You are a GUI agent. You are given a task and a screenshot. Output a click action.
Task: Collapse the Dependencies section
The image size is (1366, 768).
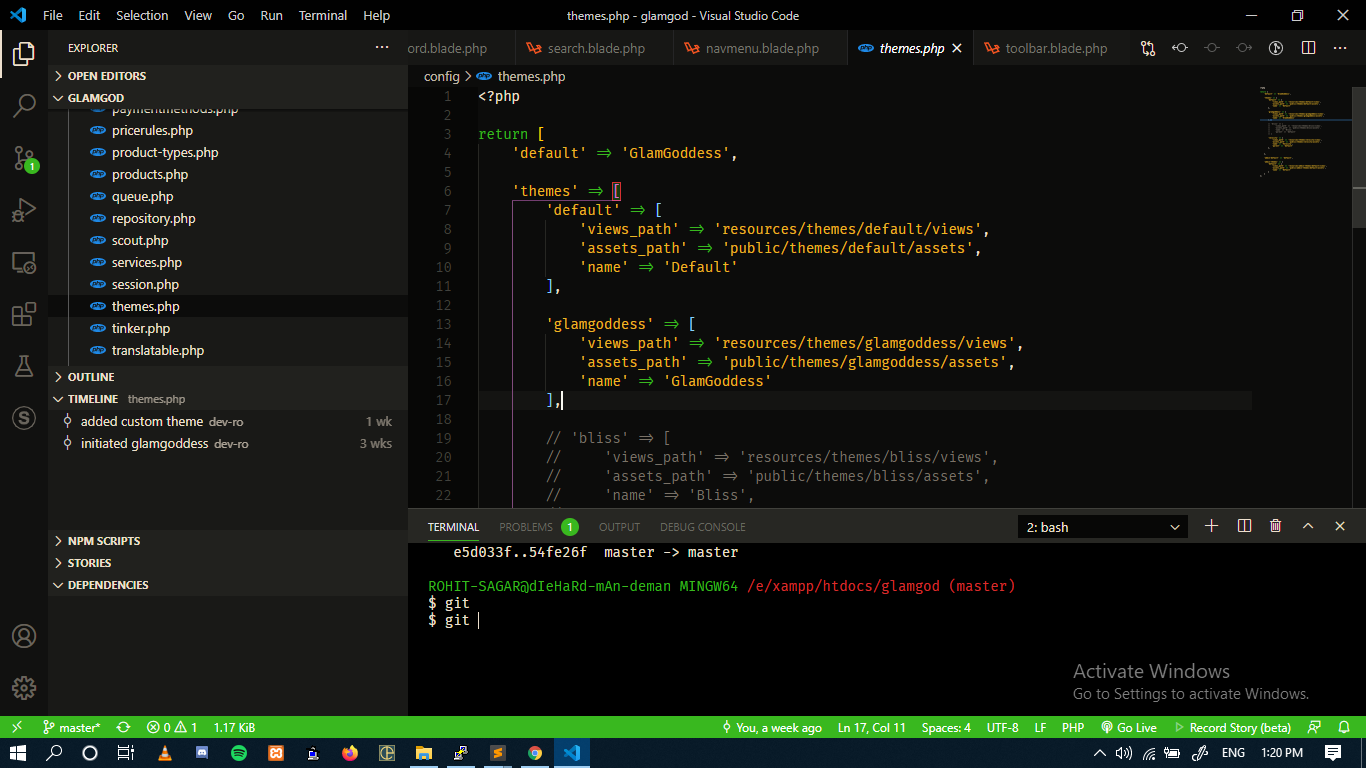(x=228, y=585)
